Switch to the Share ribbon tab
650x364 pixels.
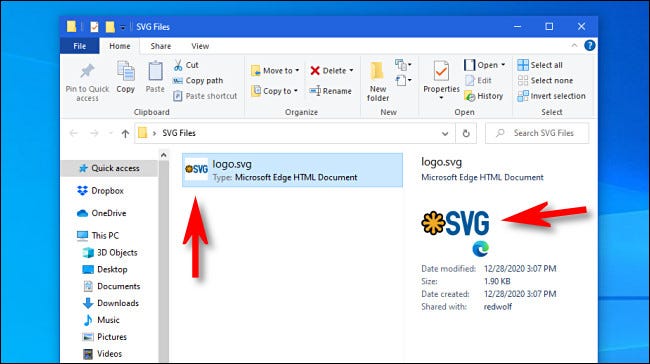pos(161,46)
